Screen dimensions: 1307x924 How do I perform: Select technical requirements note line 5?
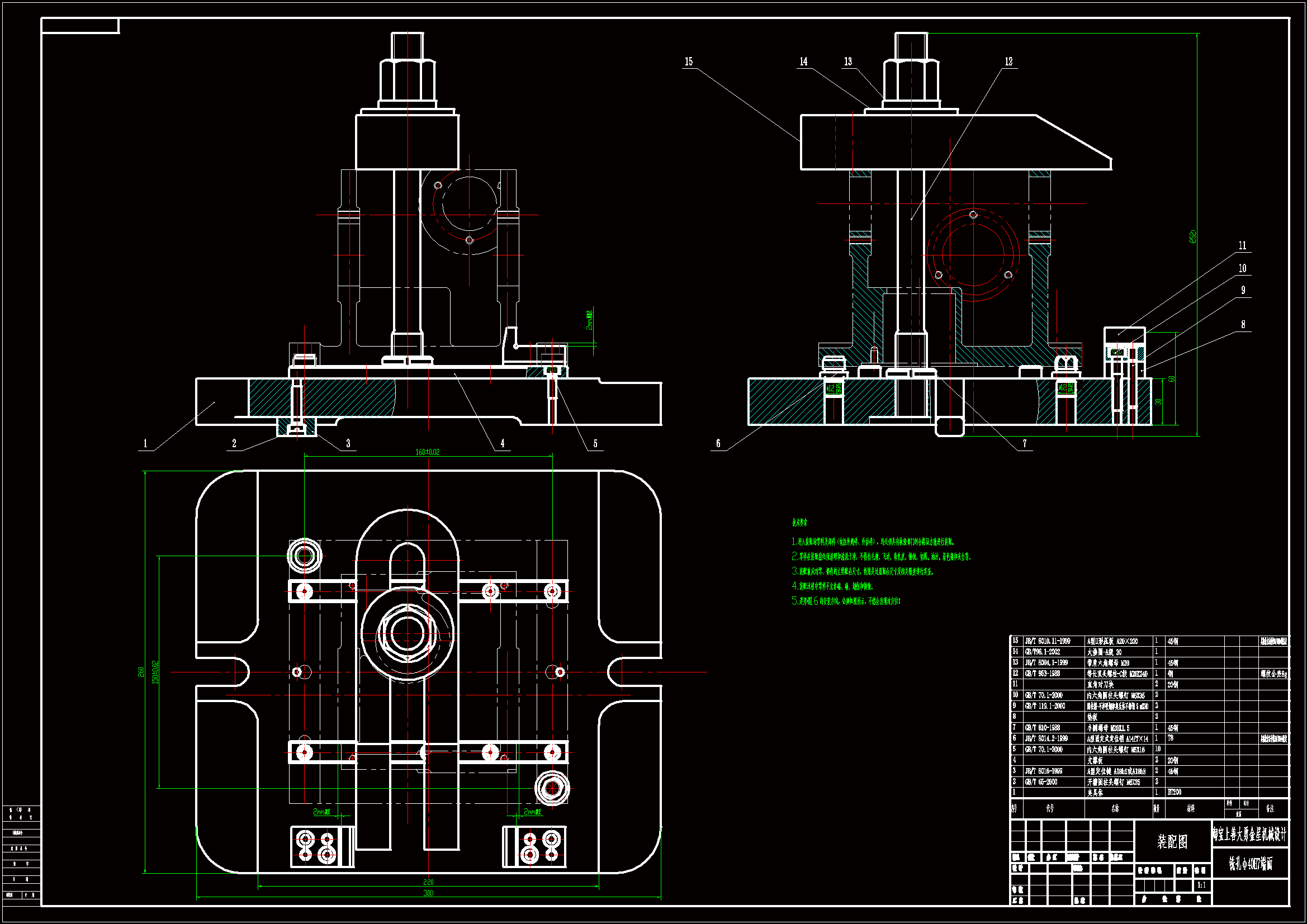tap(846, 601)
